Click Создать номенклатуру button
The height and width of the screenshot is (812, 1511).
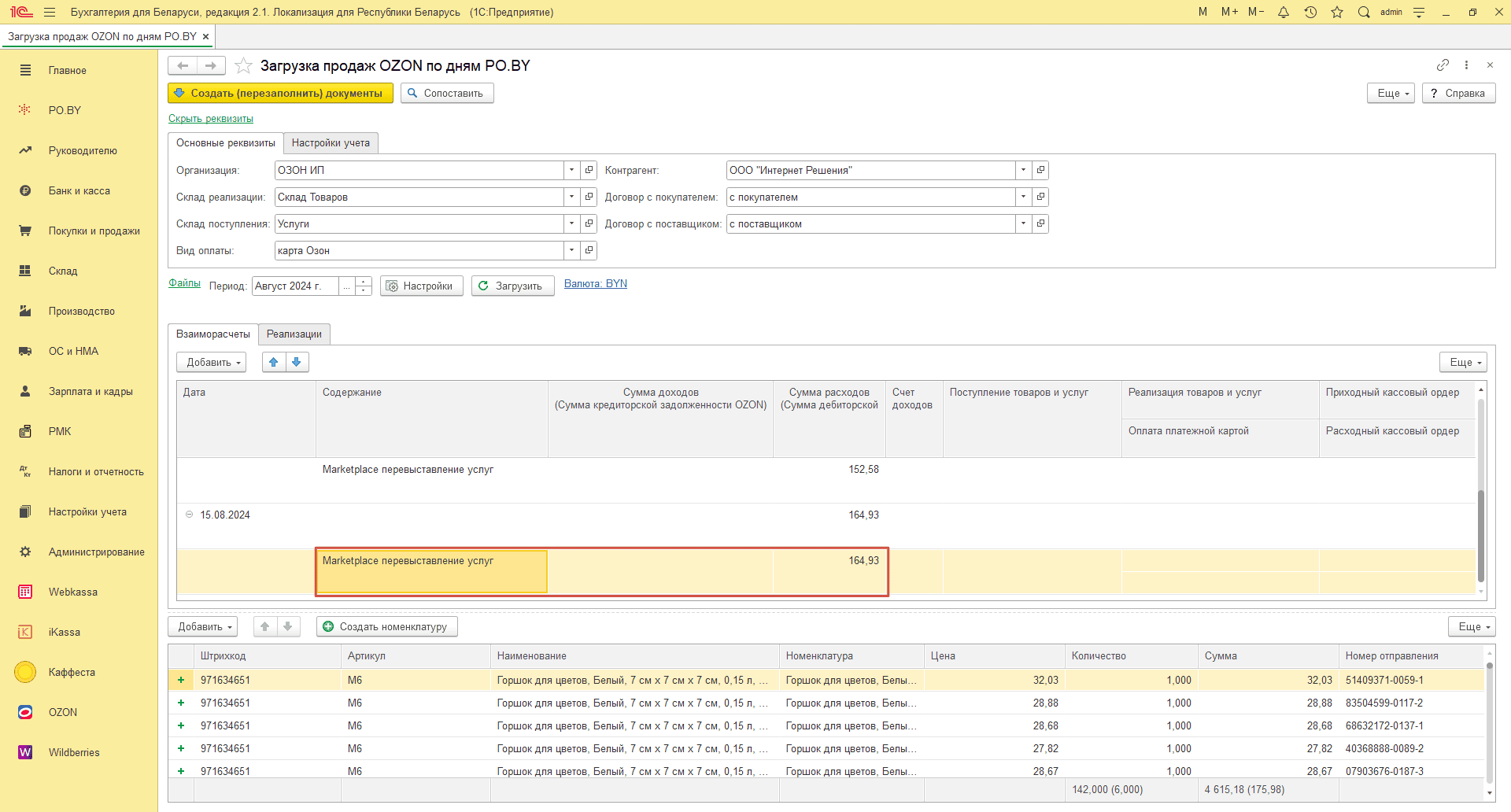(387, 626)
